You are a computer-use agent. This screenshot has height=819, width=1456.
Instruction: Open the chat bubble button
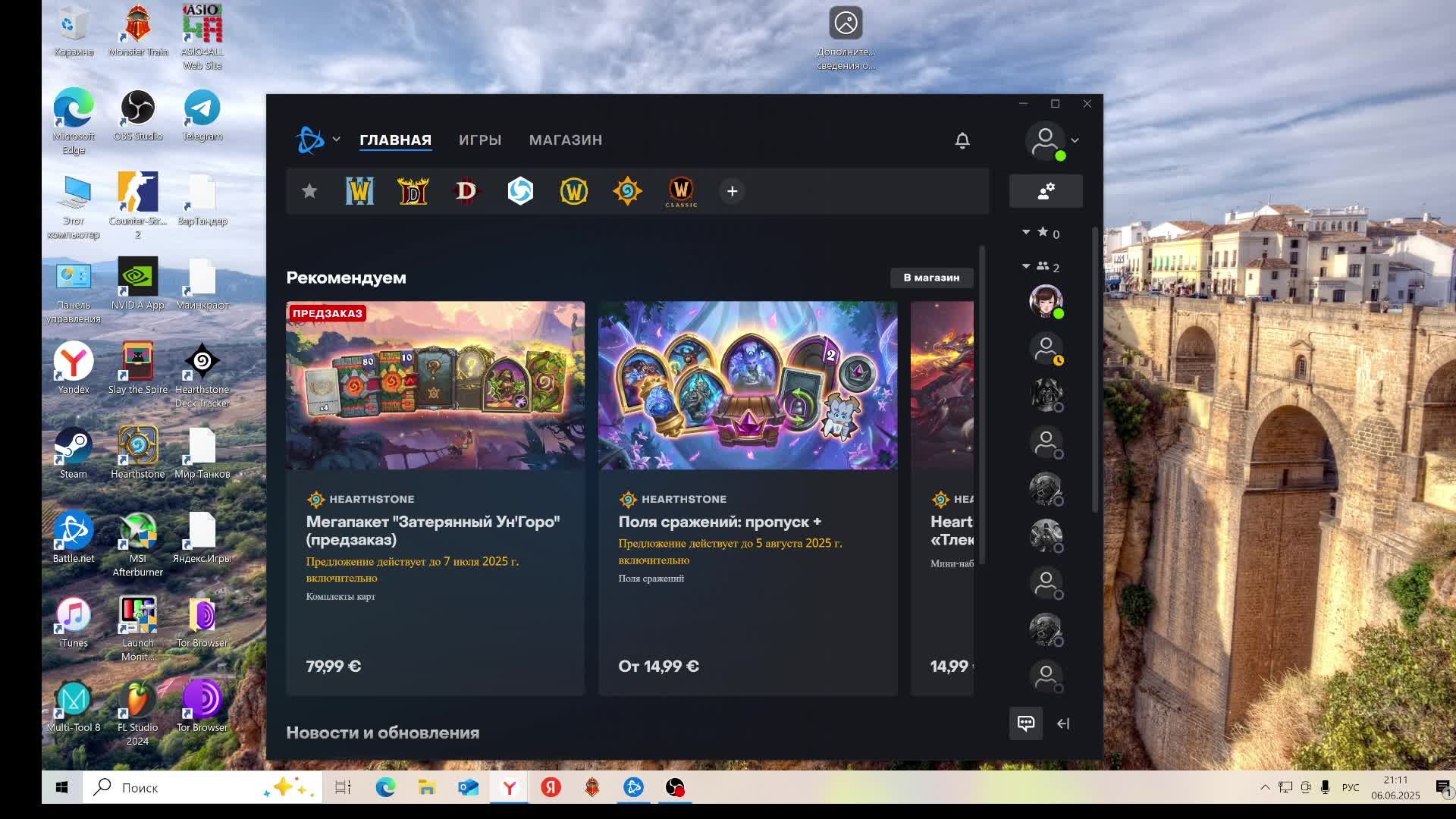coord(1026,723)
